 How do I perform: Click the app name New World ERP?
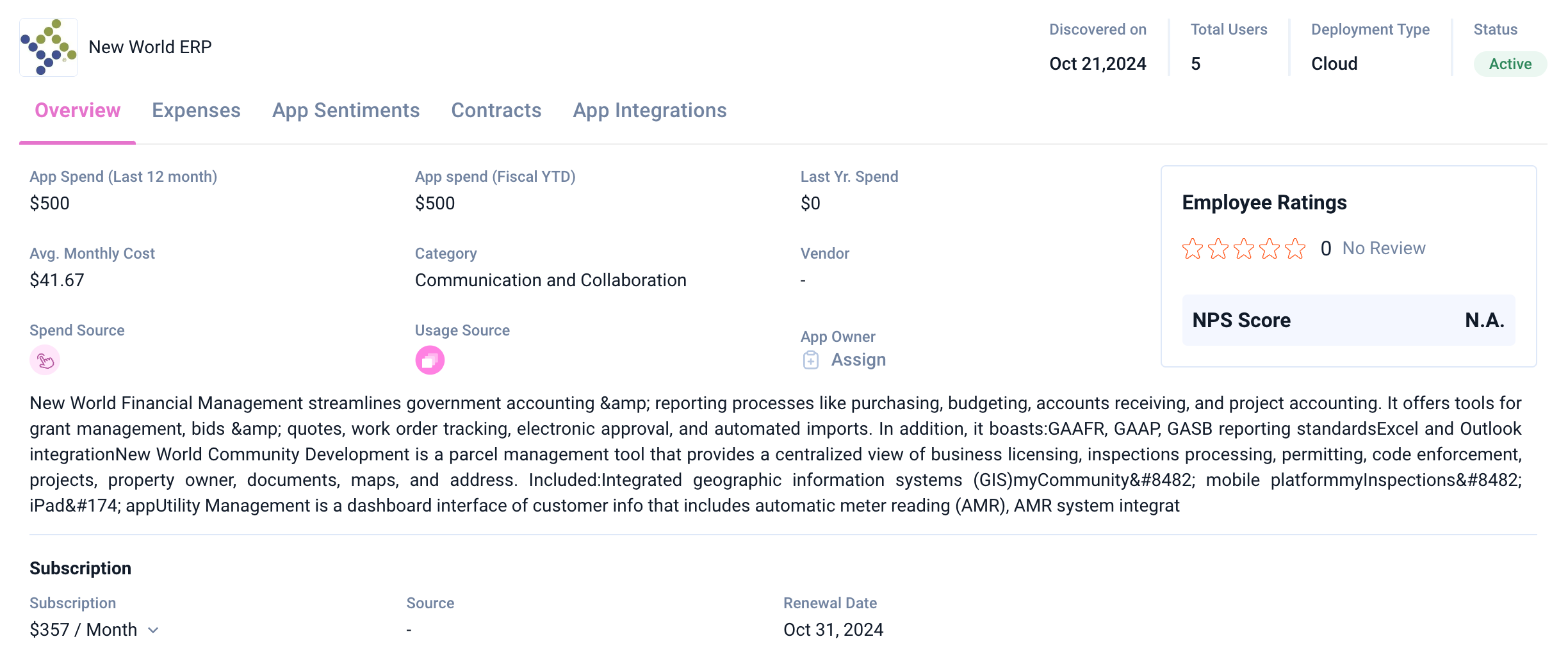click(x=150, y=47)
